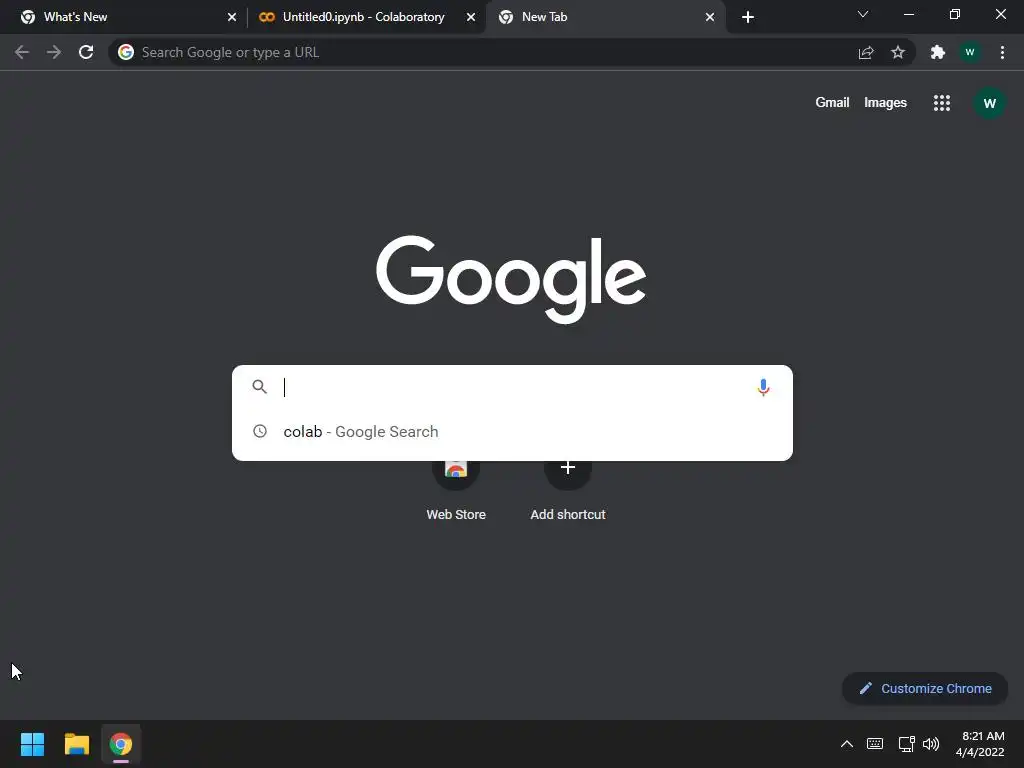The width and height of the screenshot is (1024, 768).
Task: Open the Windows Start menu
Action: click(x=32, y=744)
